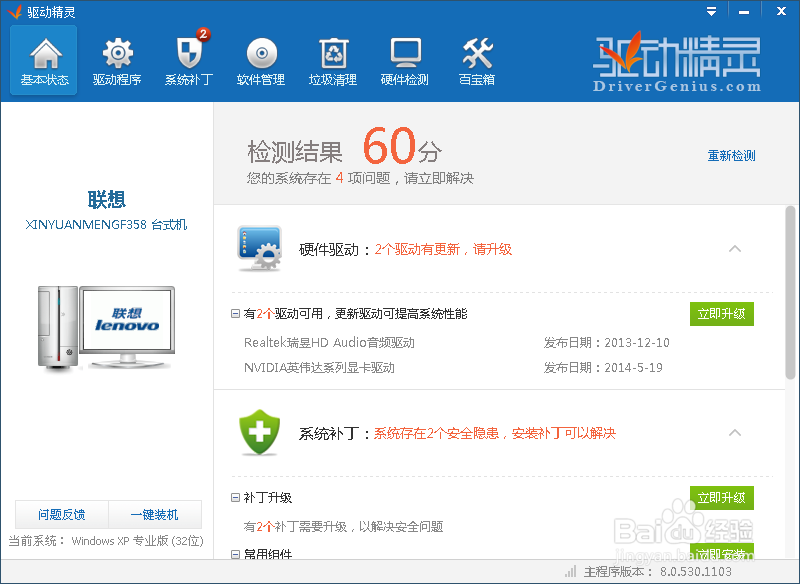Collapse the 有2个驱动可用 tree node
Screen dimensions: 800x584
235,314
